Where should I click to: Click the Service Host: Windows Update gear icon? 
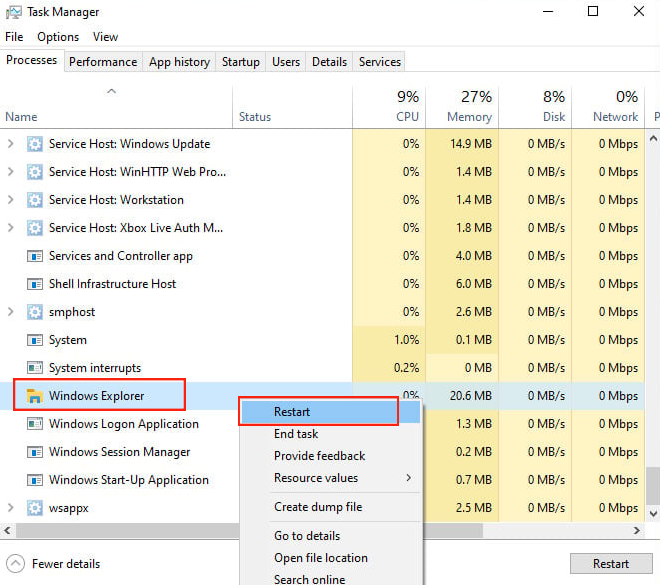[35, 144]
